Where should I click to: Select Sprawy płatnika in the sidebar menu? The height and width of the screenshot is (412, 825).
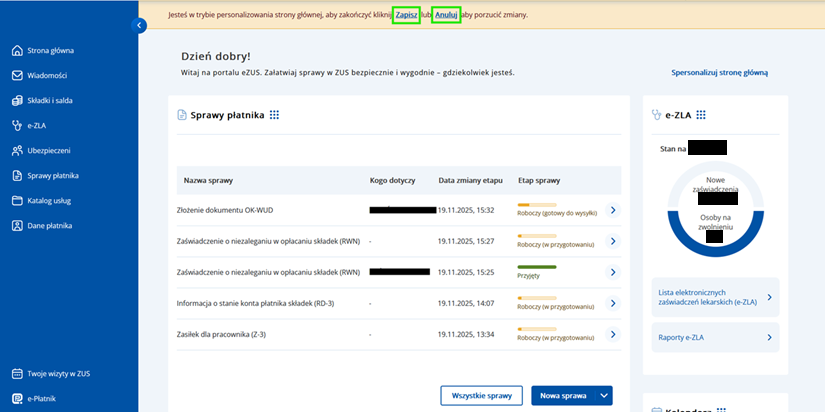tap(53, 175)
